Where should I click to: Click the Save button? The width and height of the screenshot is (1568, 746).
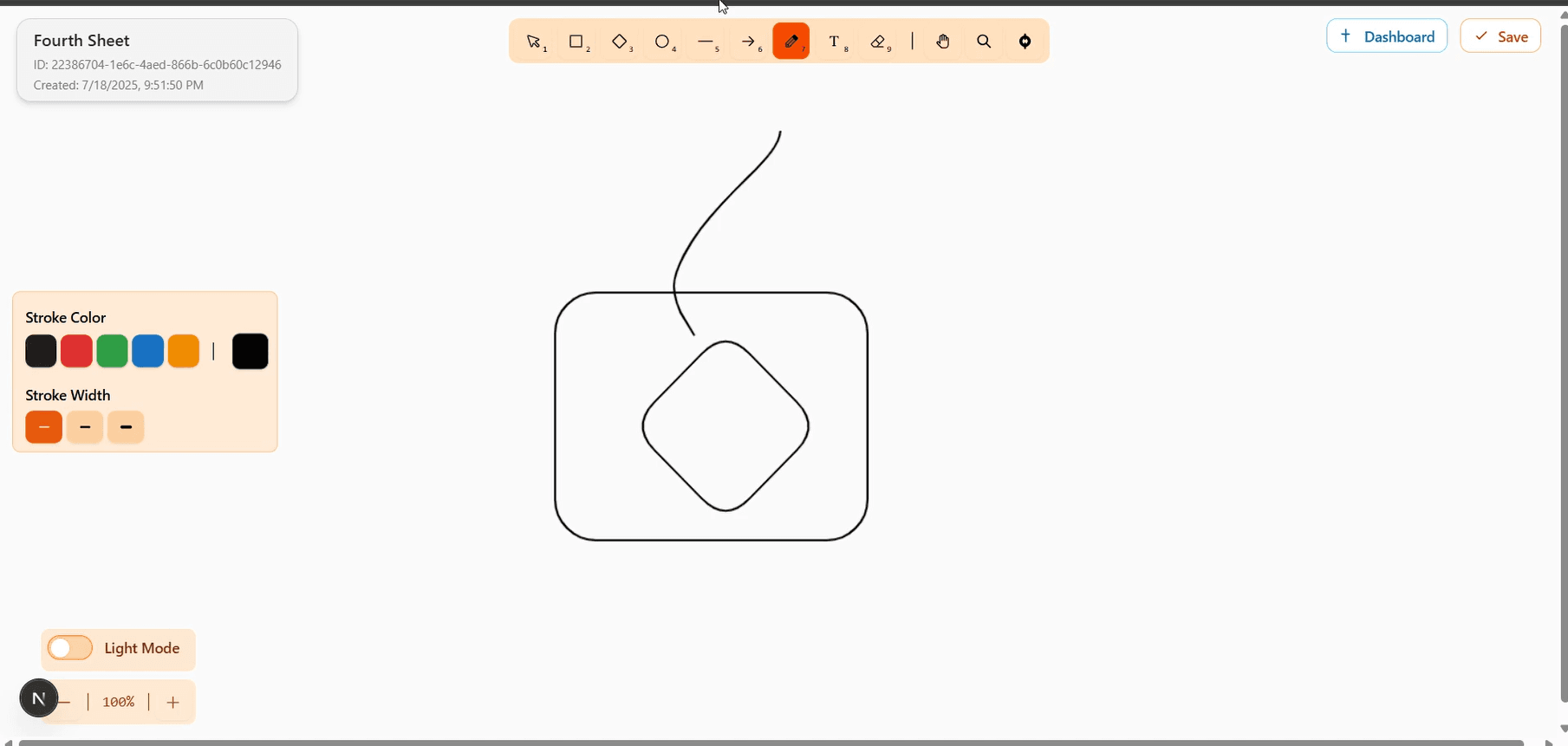tap(1500, 36)
